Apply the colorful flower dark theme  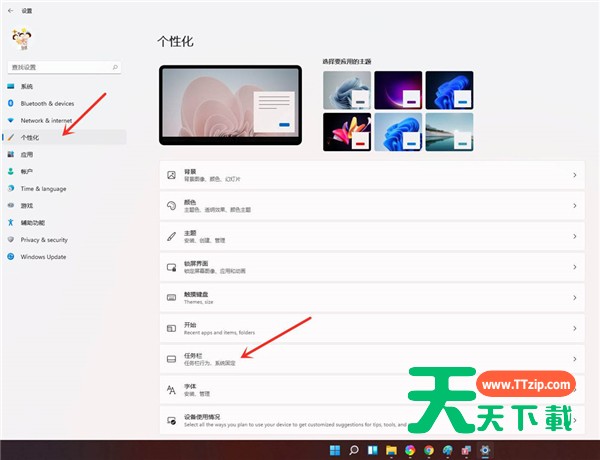pos(347,132)
